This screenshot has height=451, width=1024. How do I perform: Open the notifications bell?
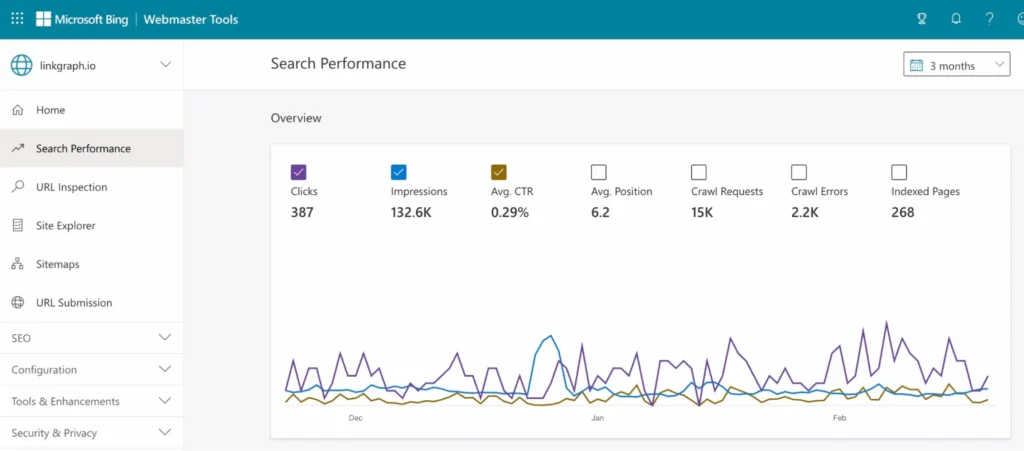click(956, 19)
